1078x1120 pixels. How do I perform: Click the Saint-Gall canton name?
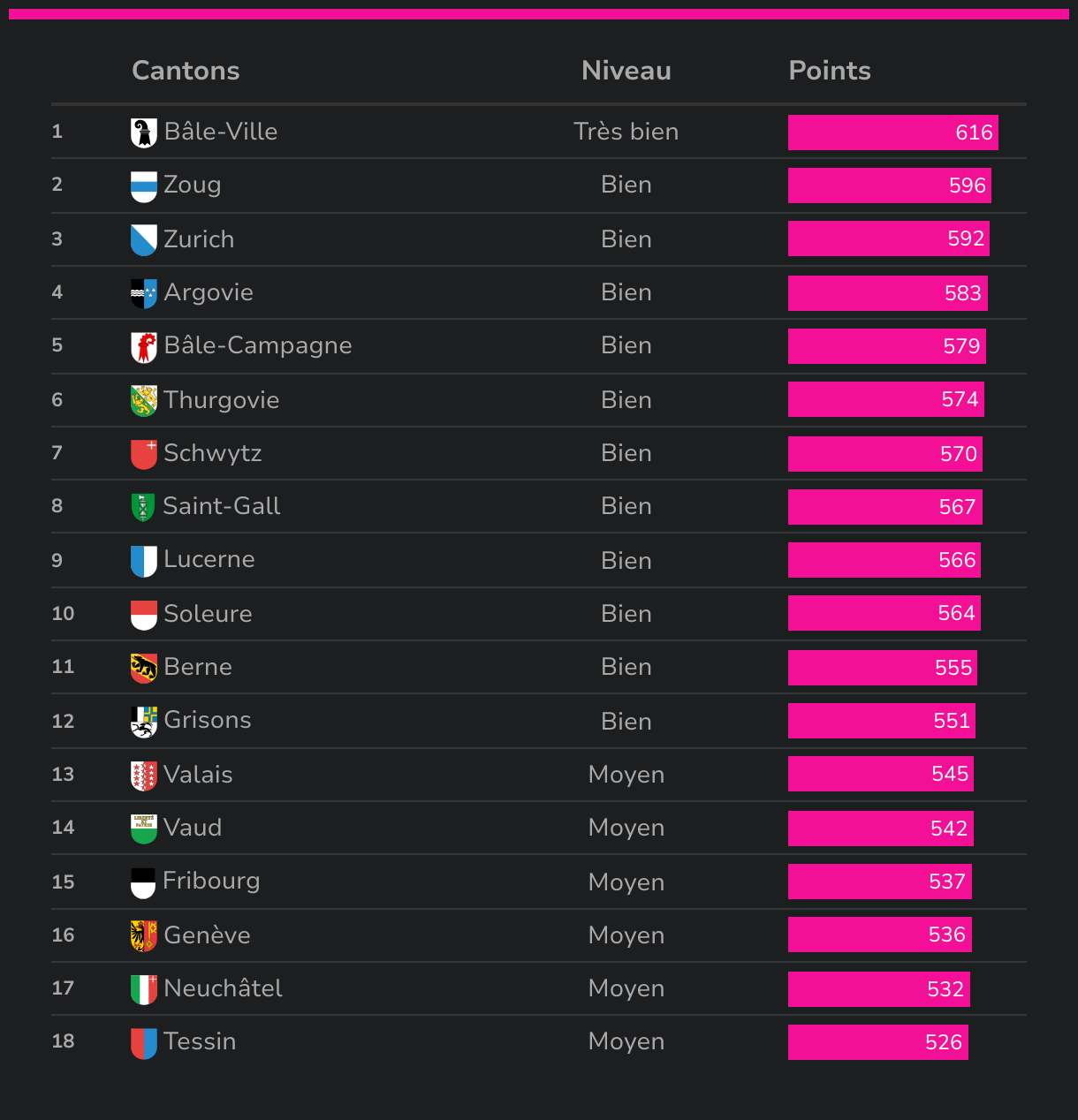click(221, 506)
